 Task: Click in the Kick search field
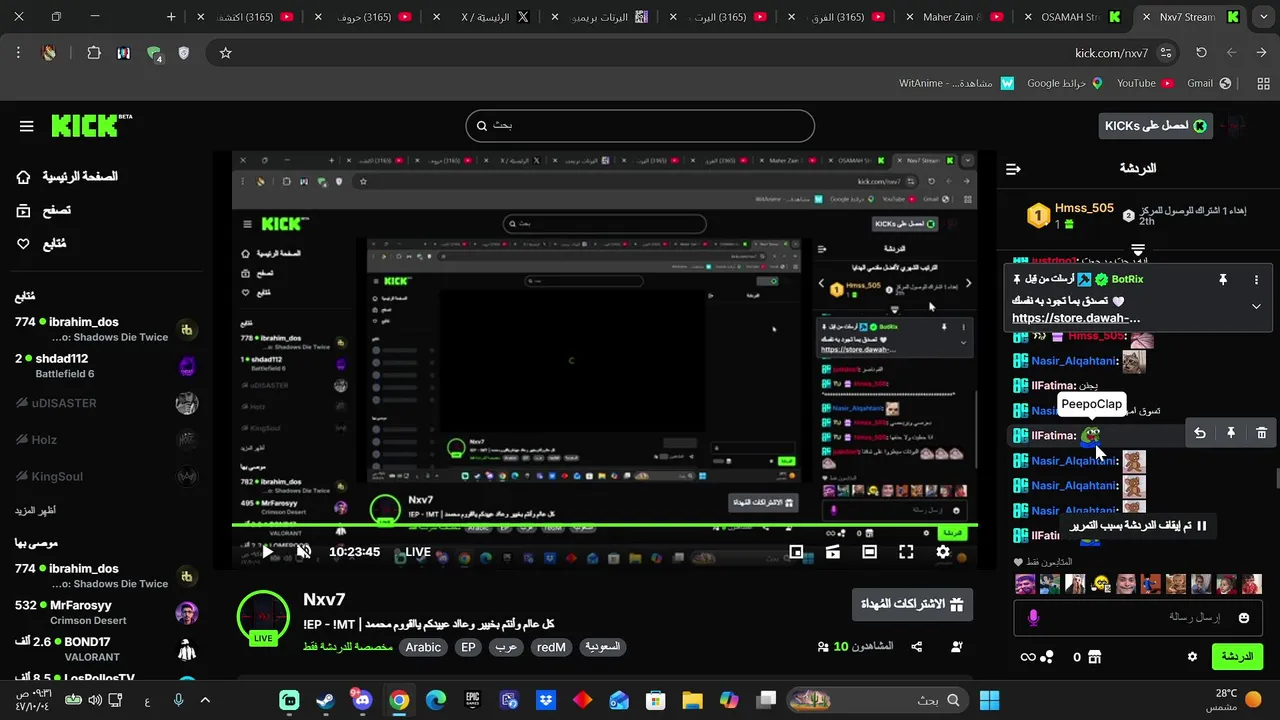point(640,126)
